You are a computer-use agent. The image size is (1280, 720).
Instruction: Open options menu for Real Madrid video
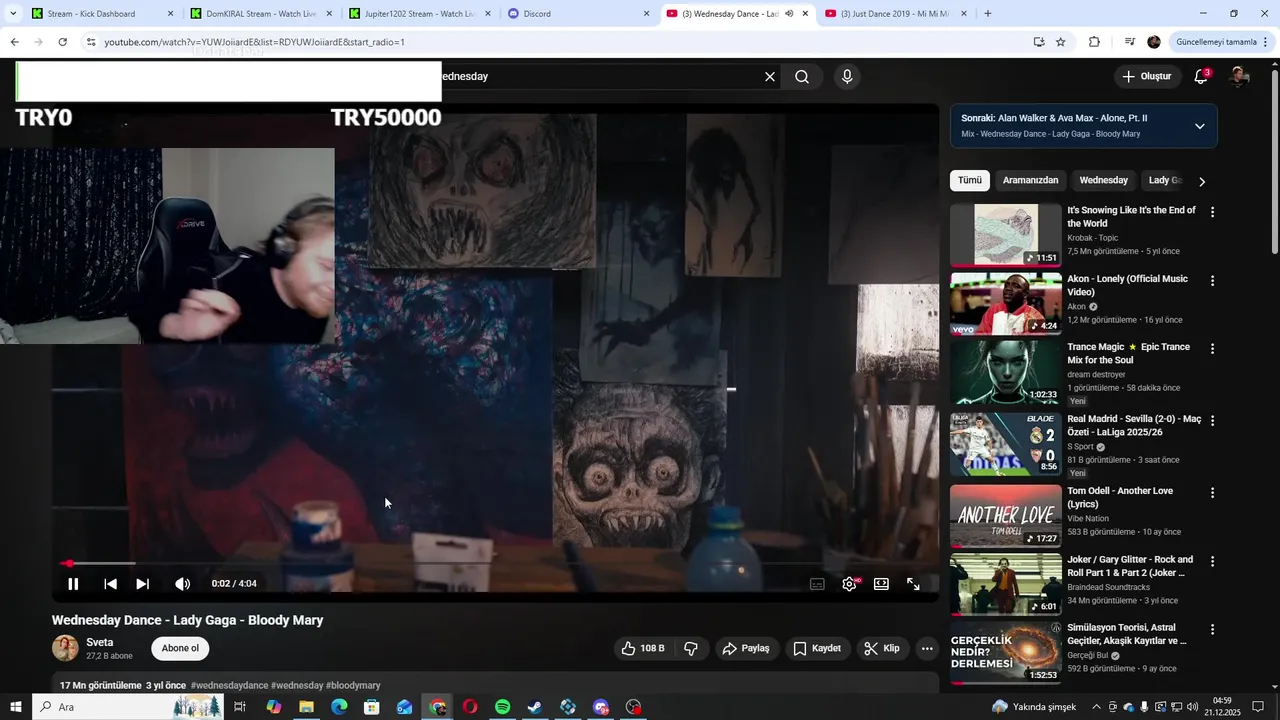(x=1212, y=421)
